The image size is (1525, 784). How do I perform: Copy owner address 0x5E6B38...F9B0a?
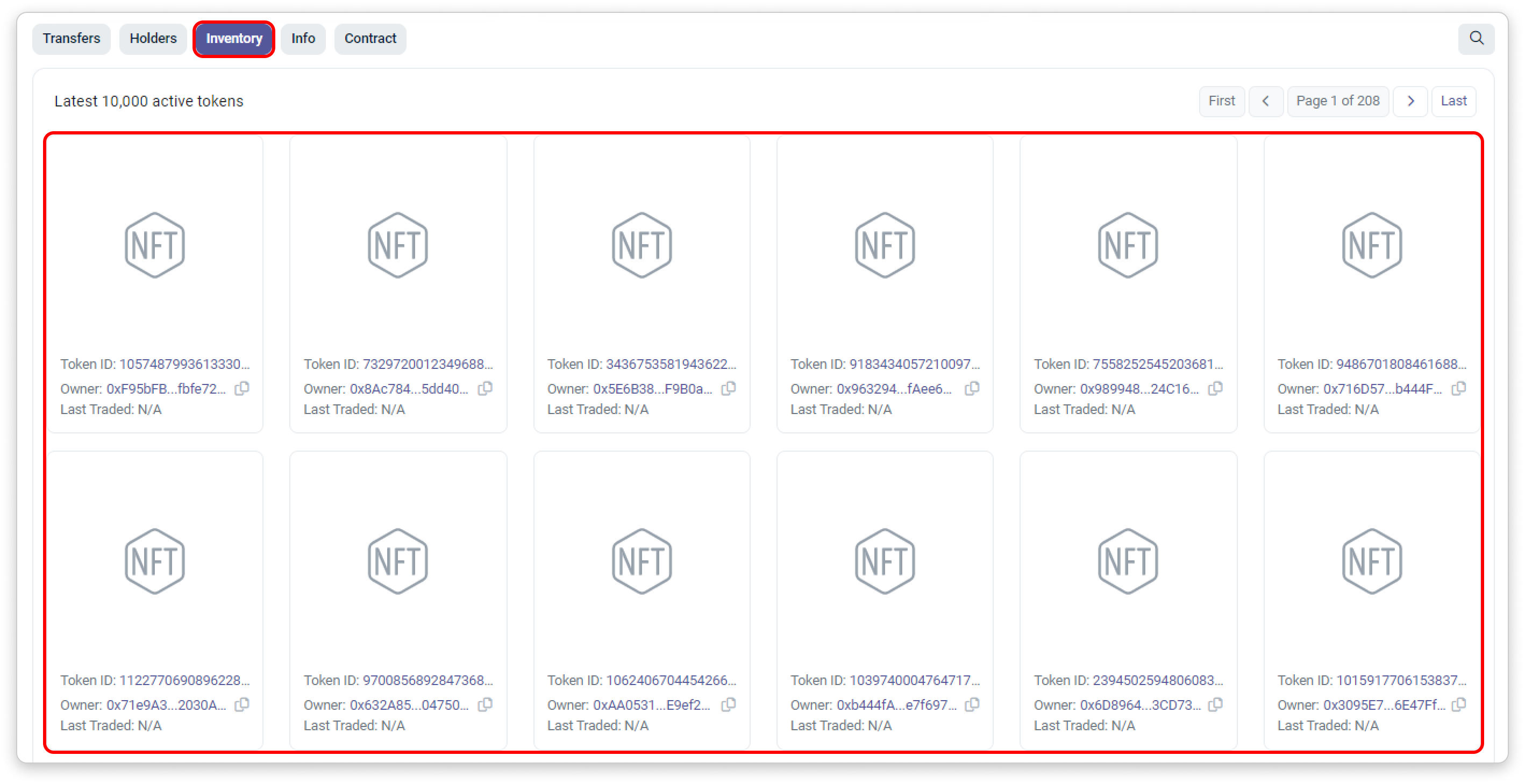728,388
